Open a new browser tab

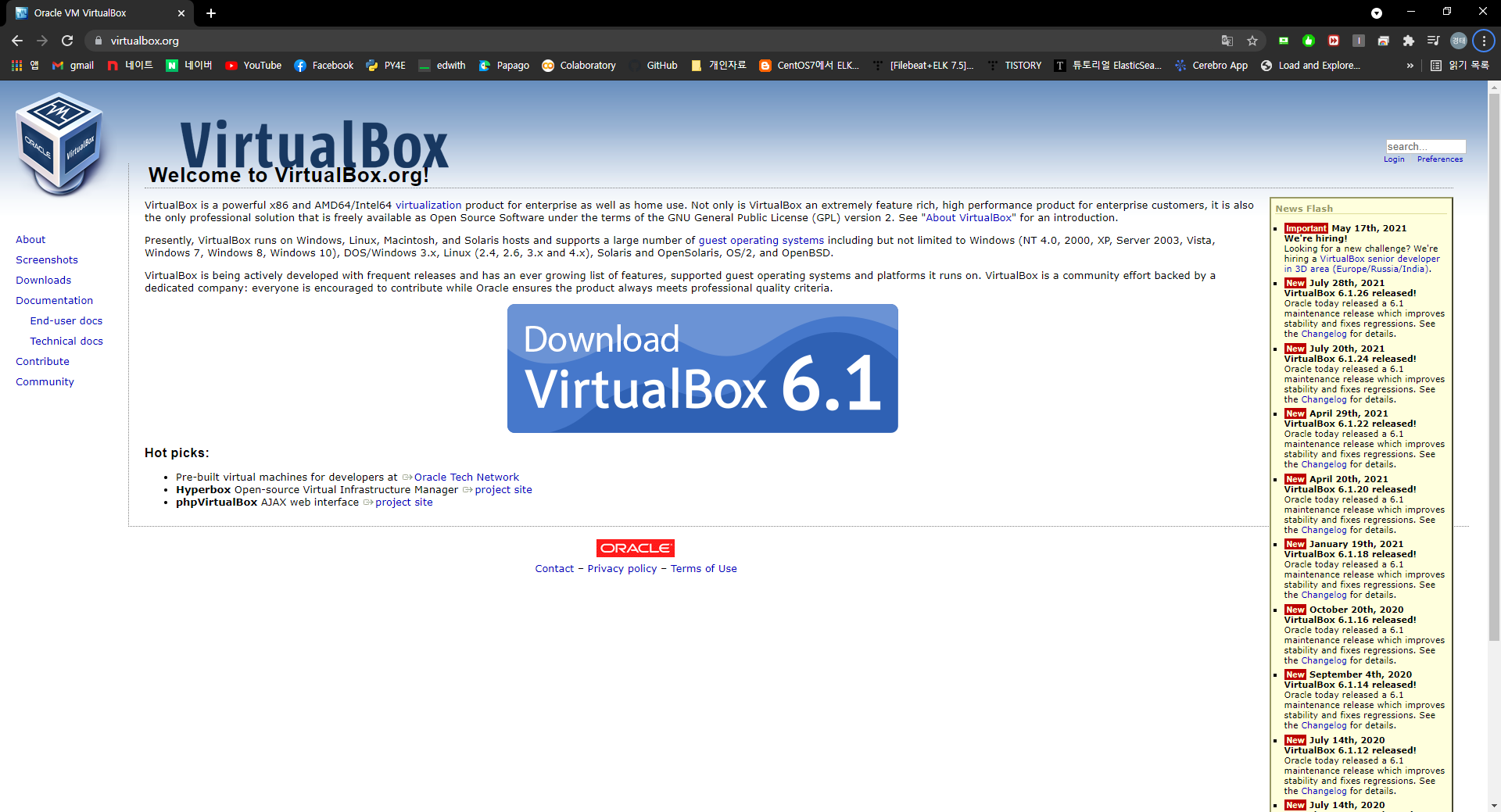pos(211,13)
